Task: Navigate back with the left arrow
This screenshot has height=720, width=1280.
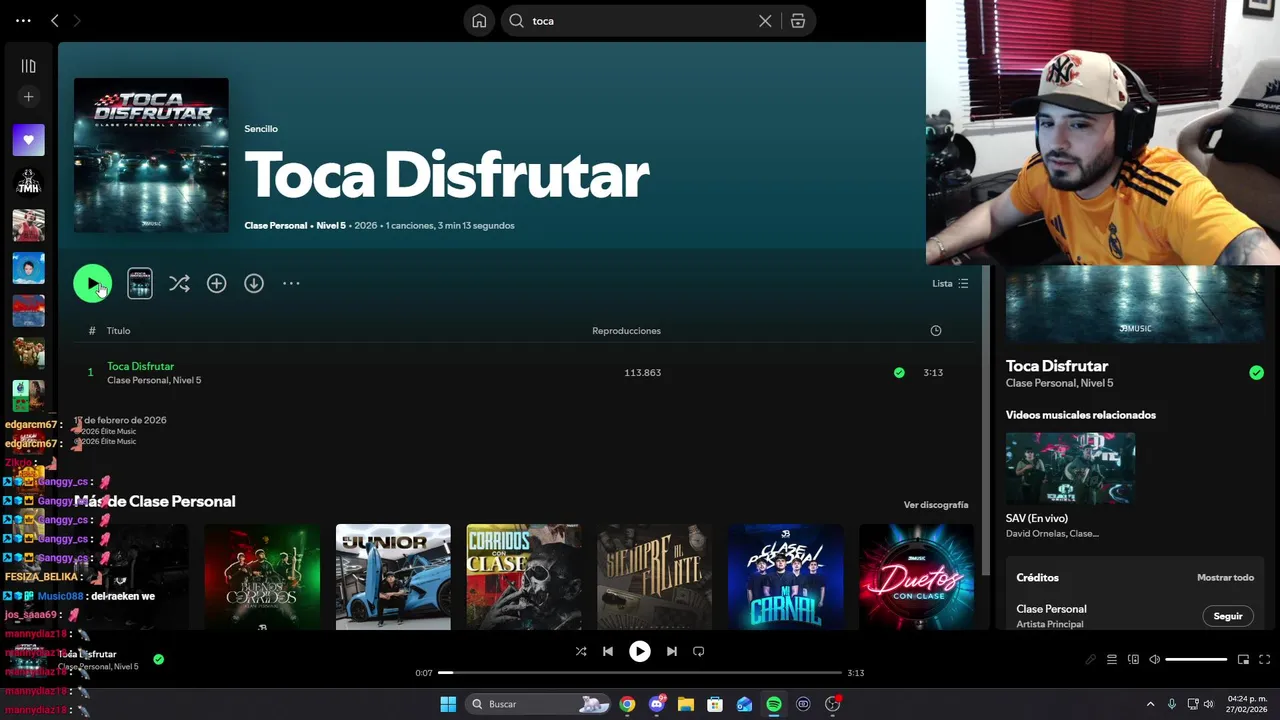Action: click(x=55, y=21)
